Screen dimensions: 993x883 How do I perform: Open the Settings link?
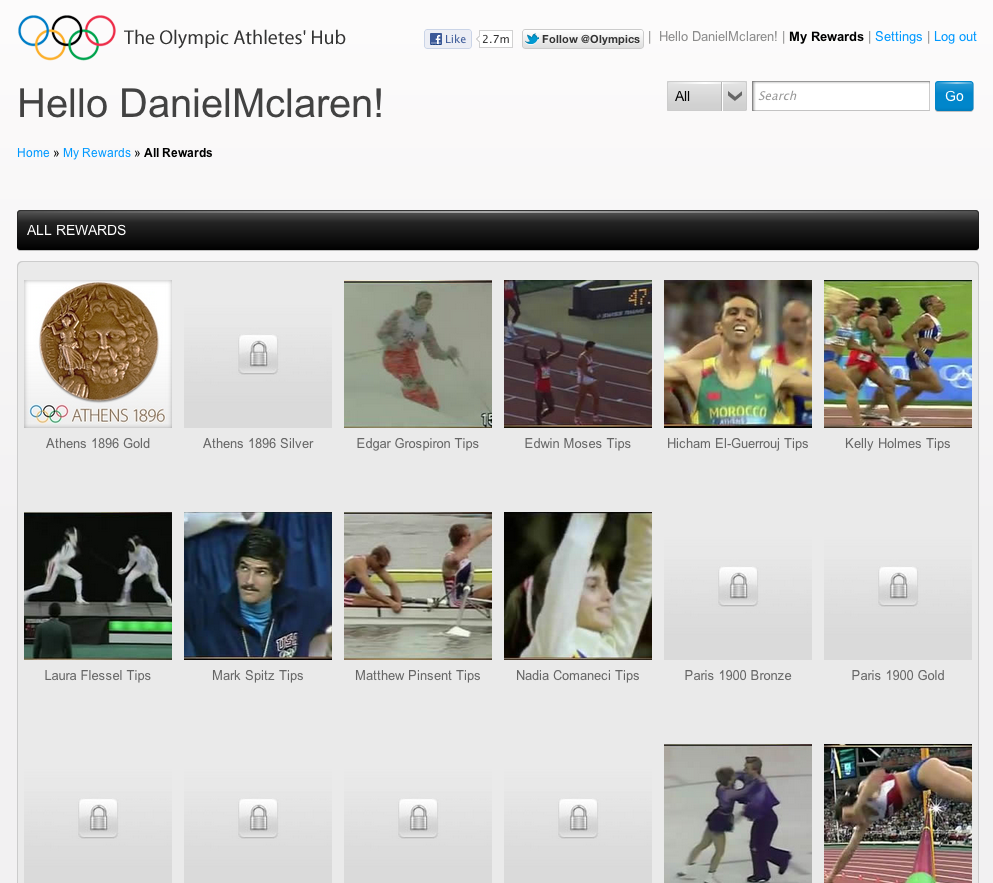(898, 37)
